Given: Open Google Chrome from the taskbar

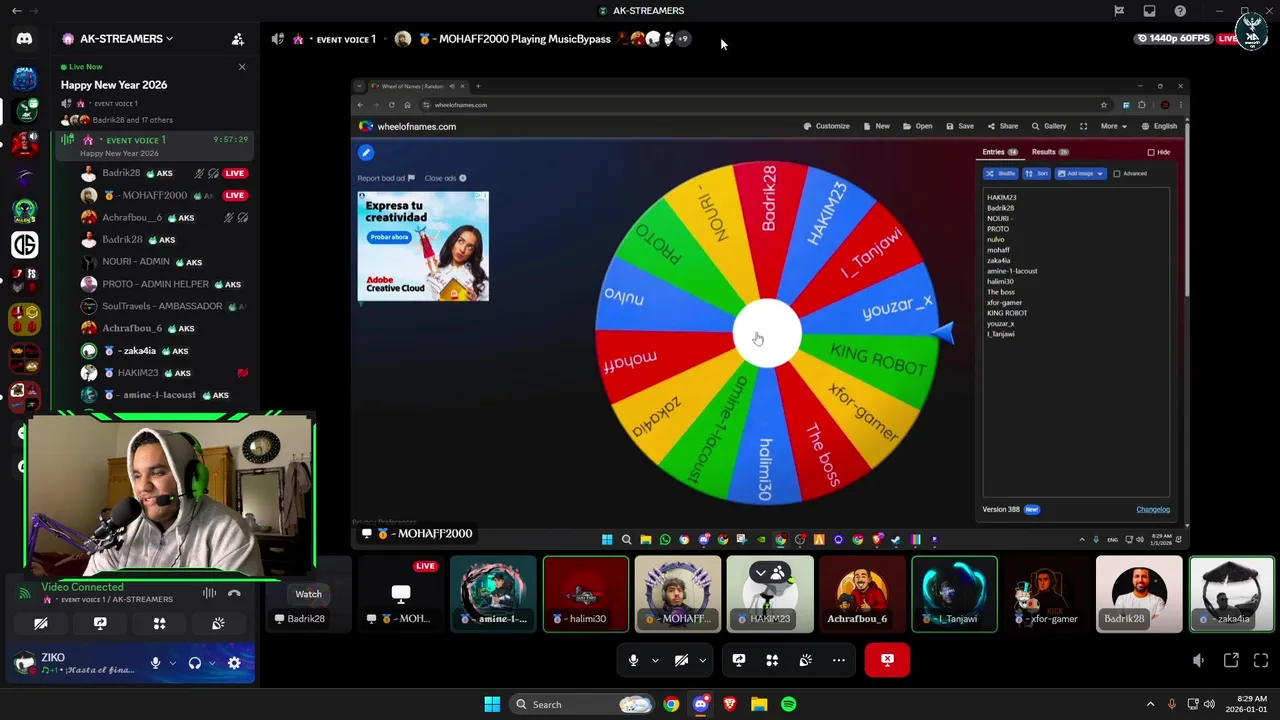Looking at the screenshot, I should point(671,704).
